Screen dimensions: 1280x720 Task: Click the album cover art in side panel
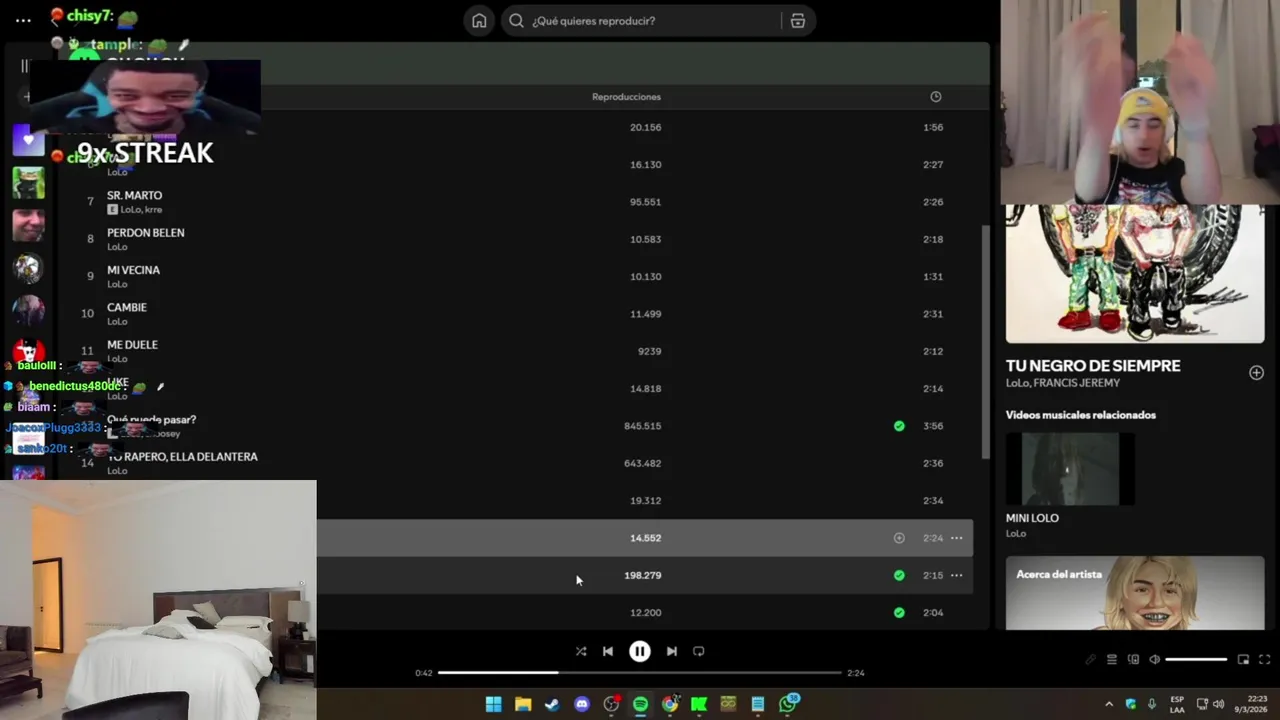pyautogui.click(x=1135, y=274)
